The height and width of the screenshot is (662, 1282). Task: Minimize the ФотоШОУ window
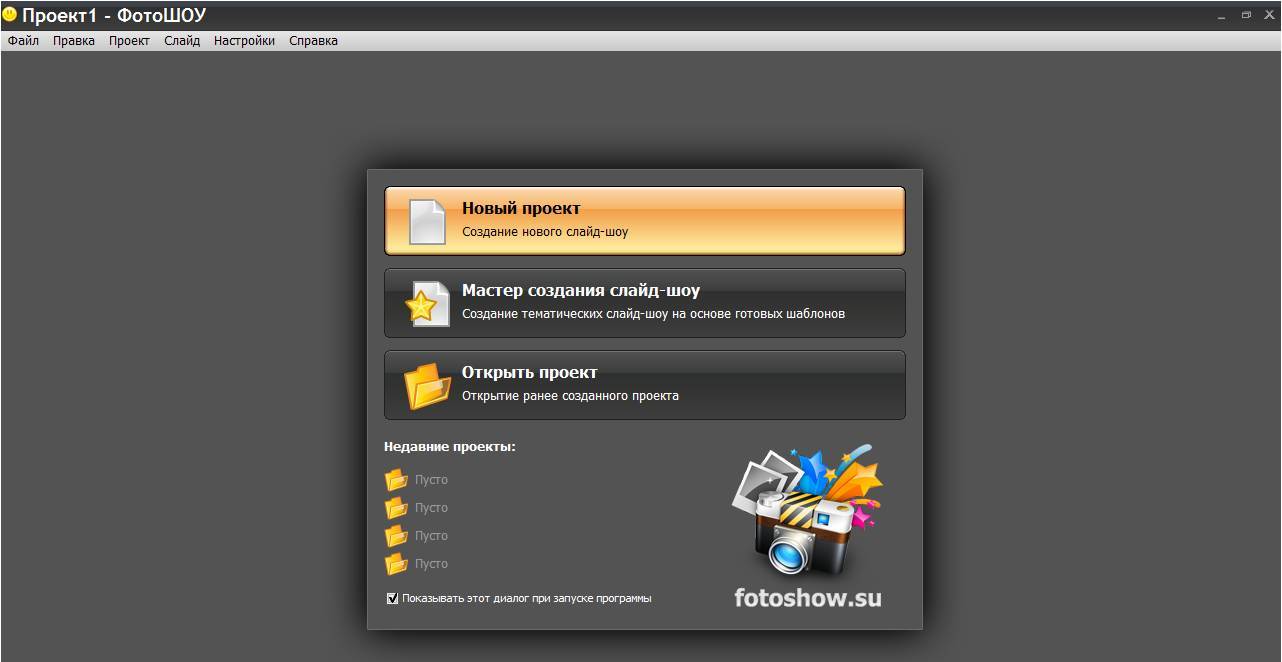pos(1222,15)
